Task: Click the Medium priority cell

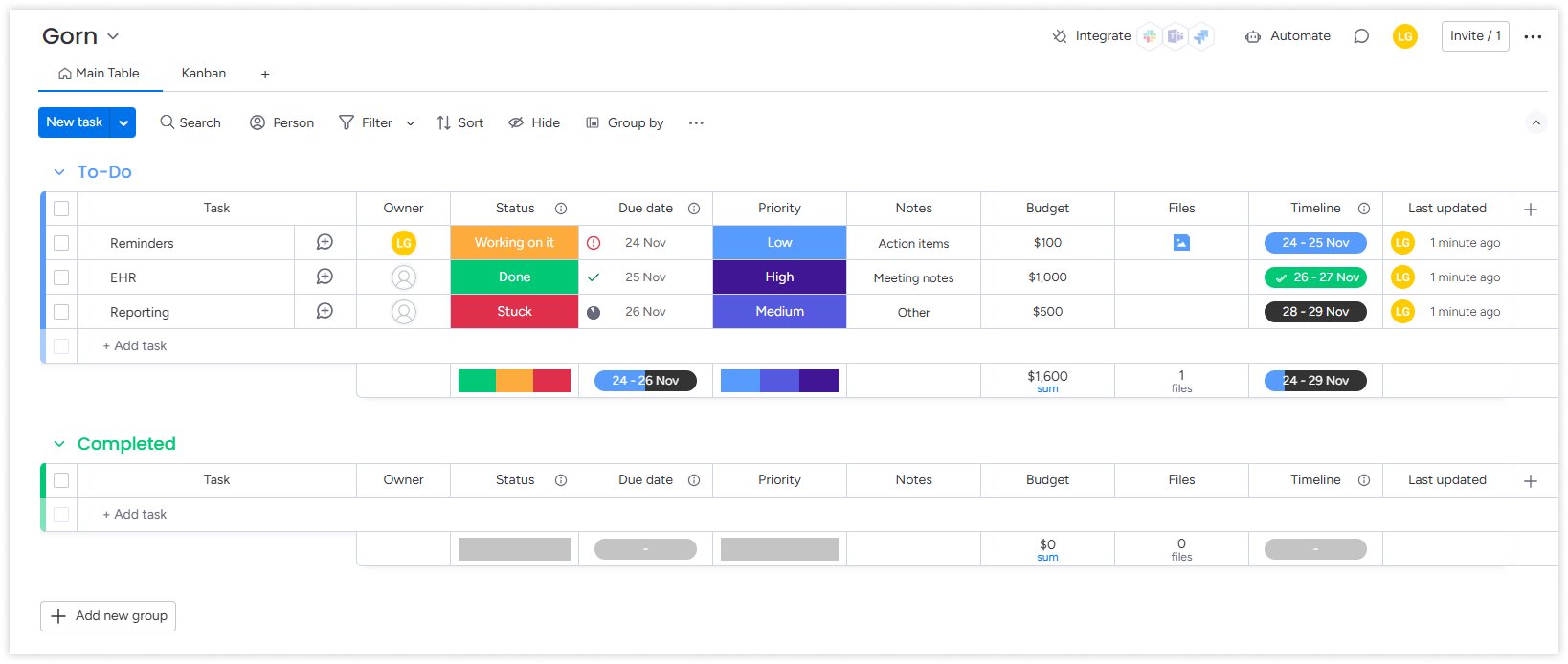Action: tap(779, 312)
